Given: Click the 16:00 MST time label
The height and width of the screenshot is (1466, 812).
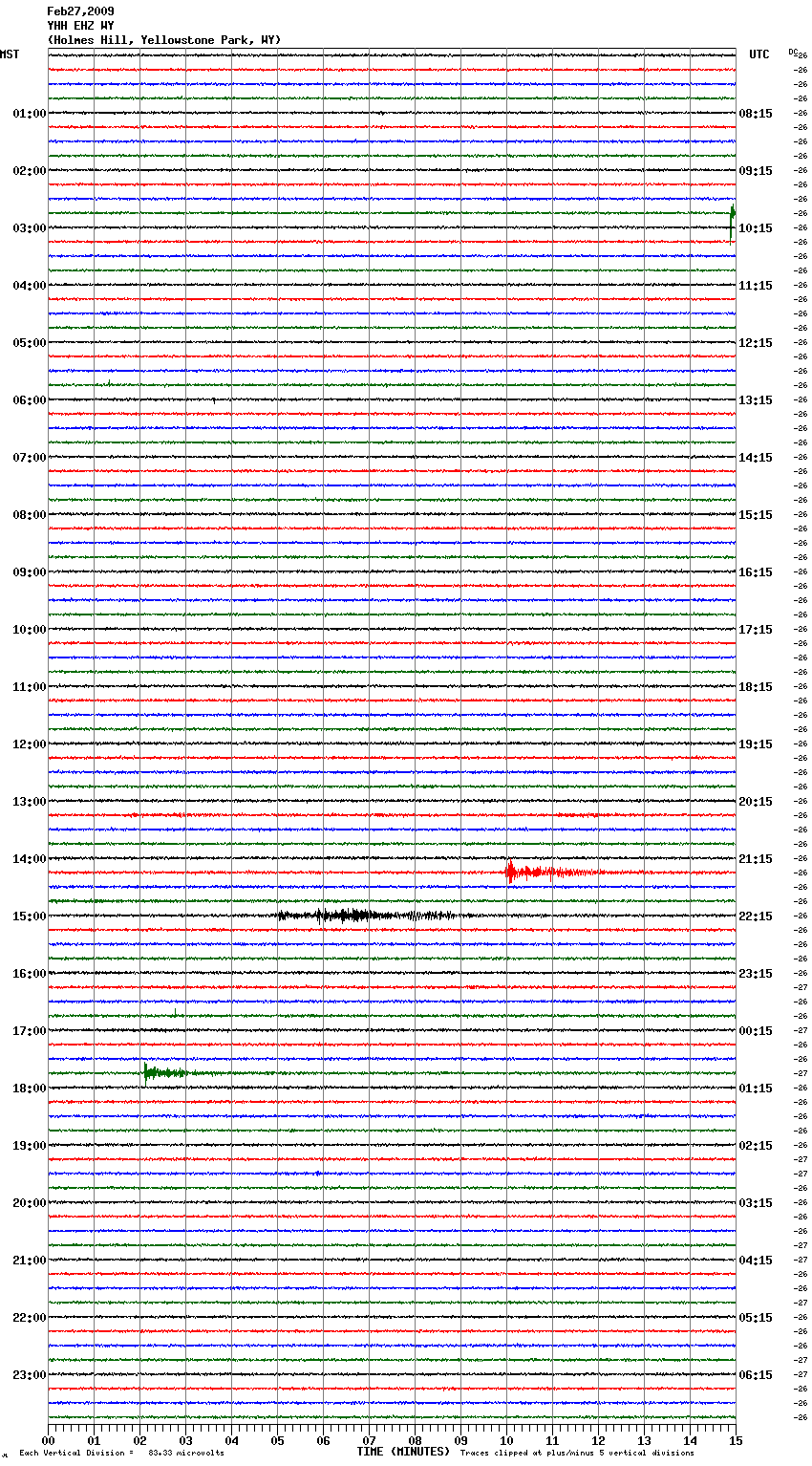Looking at the screenshot, I should [30, 974].
